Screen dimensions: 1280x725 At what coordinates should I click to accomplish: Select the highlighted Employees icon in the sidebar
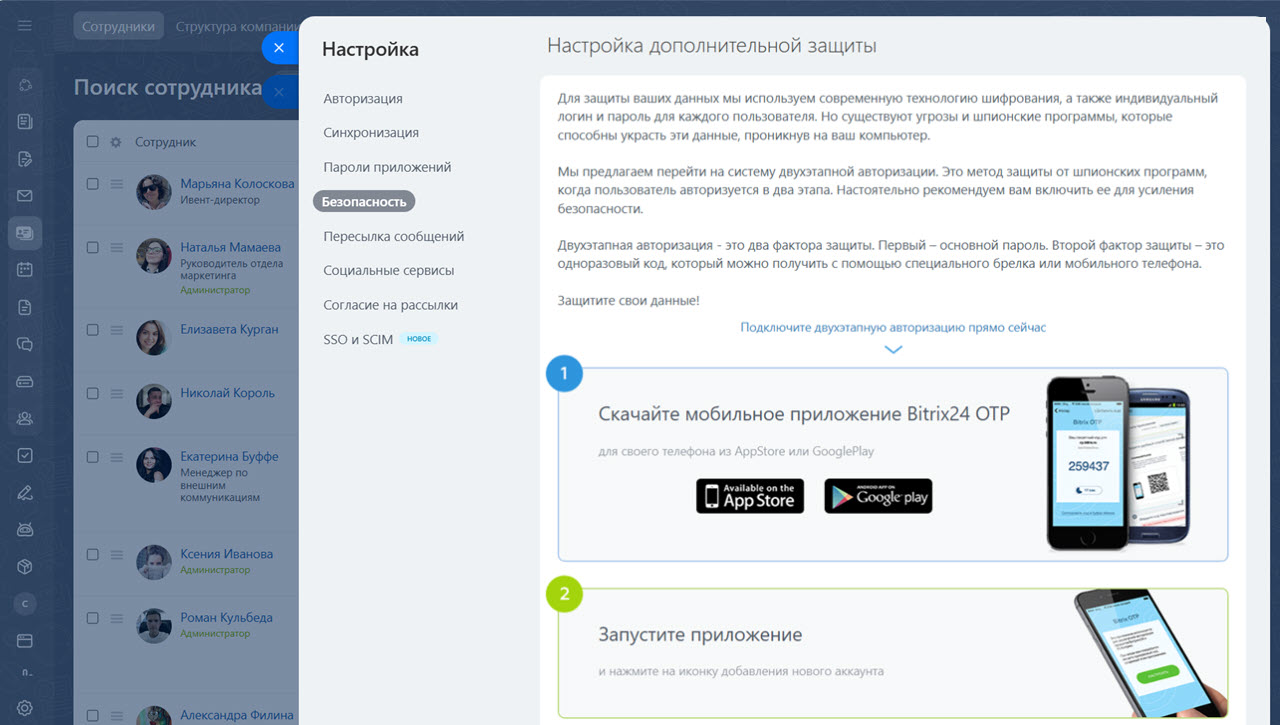[x=24, y=232]
